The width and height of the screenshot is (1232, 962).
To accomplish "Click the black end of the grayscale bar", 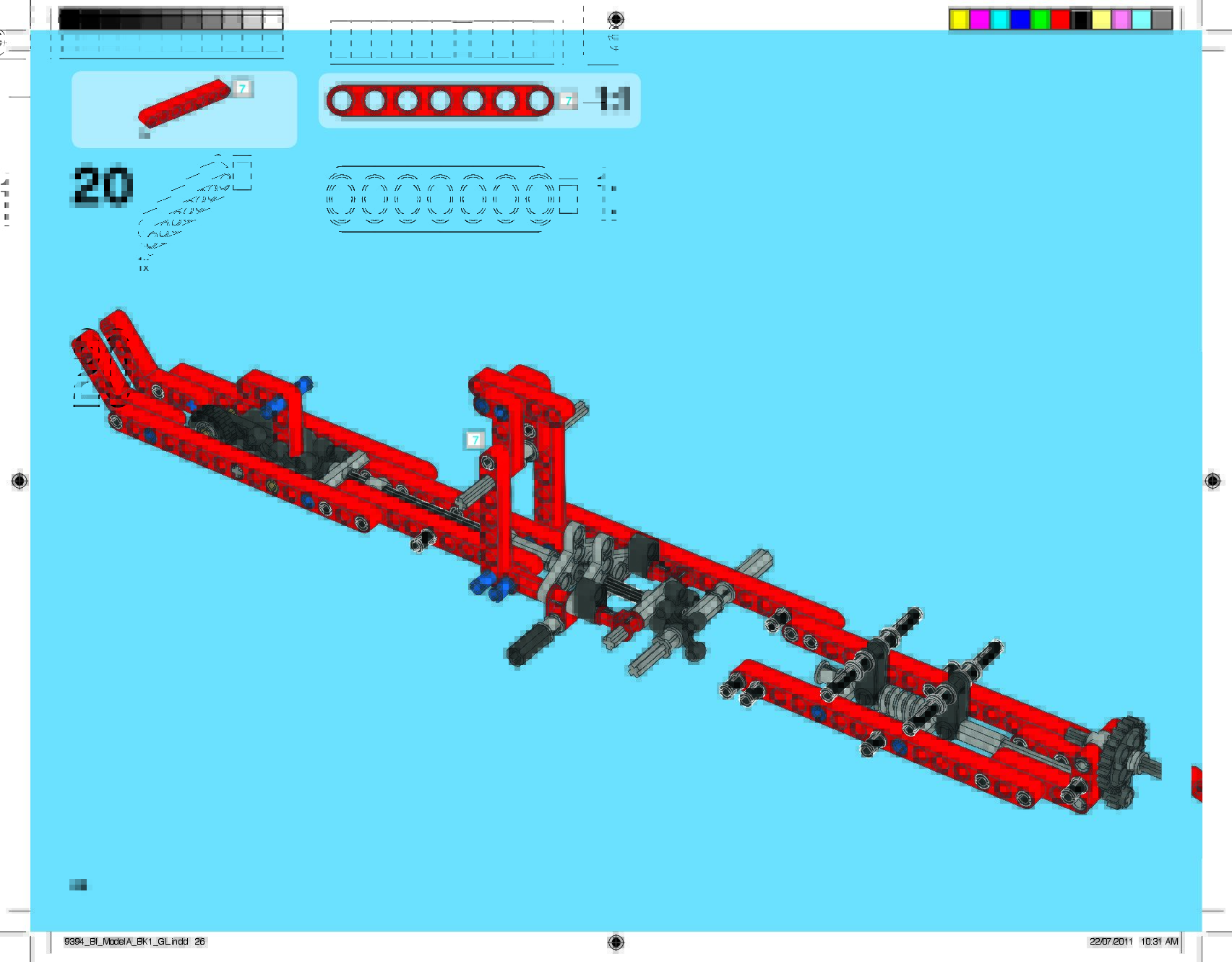I will [69, 20].
